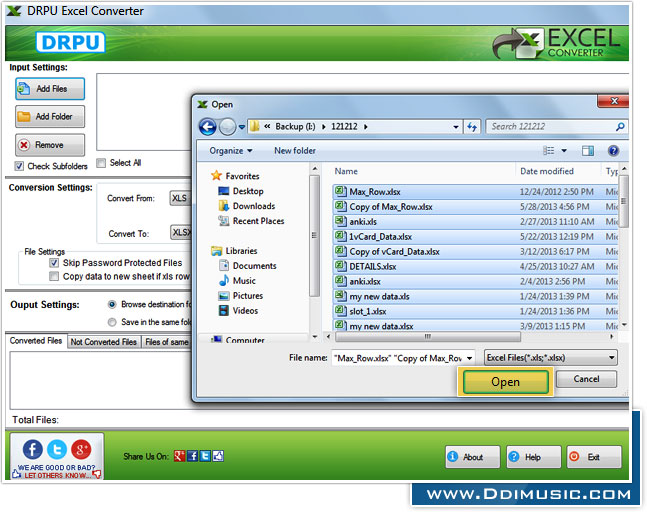This screenshot has width=647, height=512.
Task: Click small Twitter share icon
Action: (205, 456)
